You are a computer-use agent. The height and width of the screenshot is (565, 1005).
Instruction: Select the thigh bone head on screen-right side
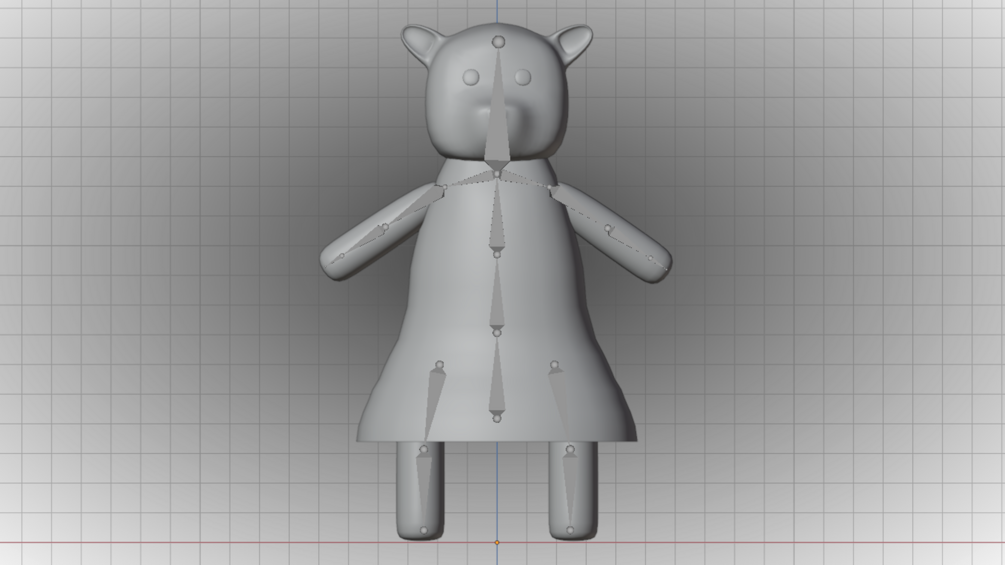(x=554, y=366)
